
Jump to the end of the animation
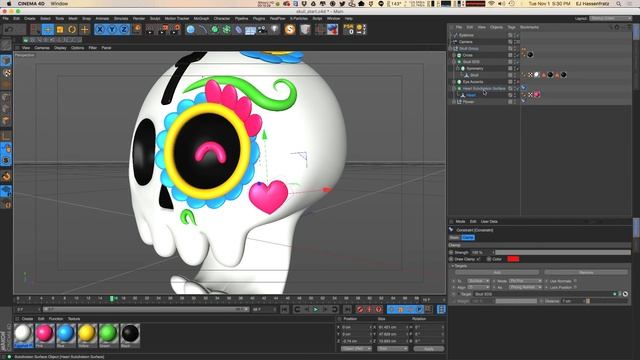[x=347, y=309]
